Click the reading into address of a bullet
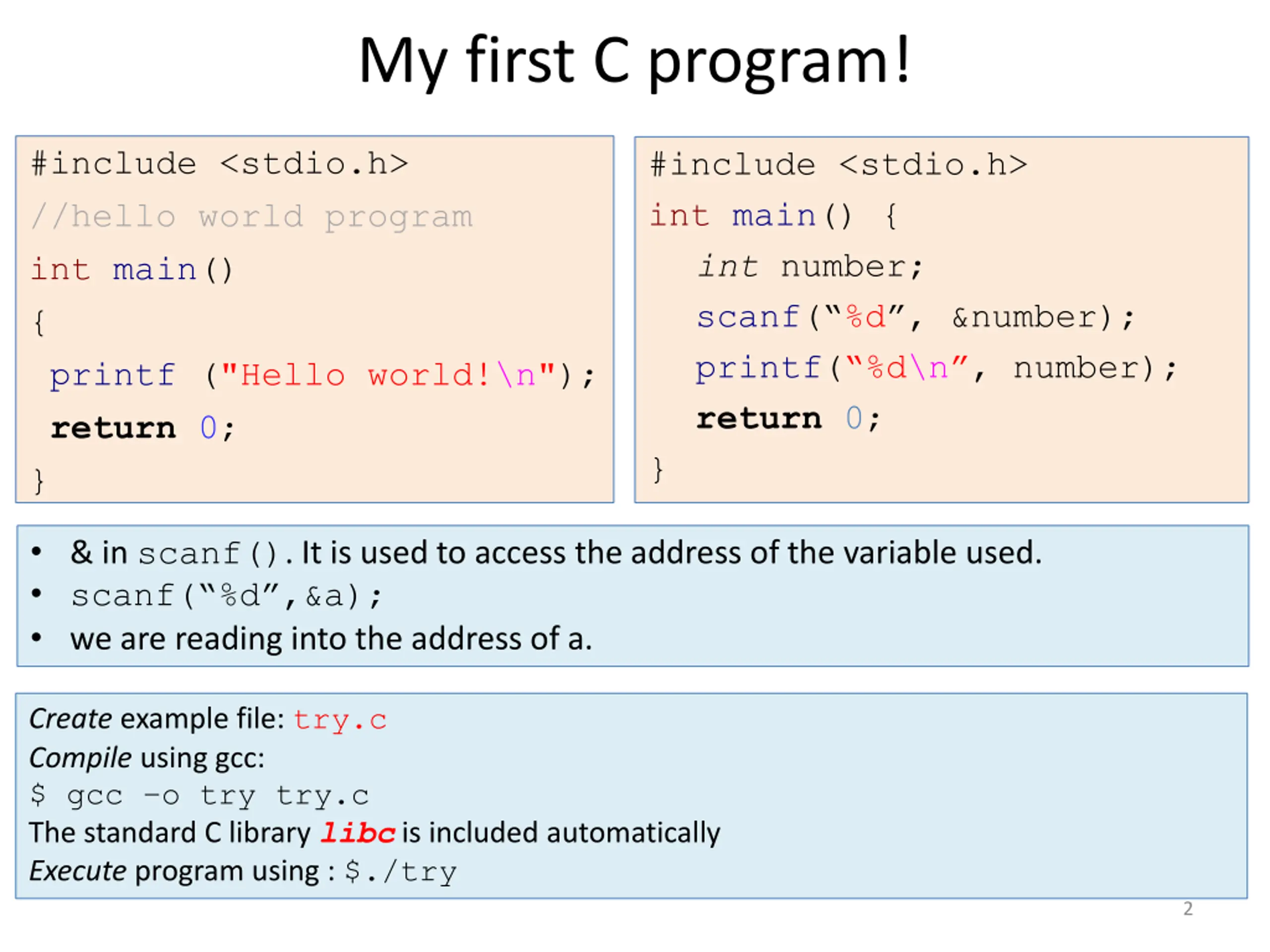 click(x=331, y=639)
